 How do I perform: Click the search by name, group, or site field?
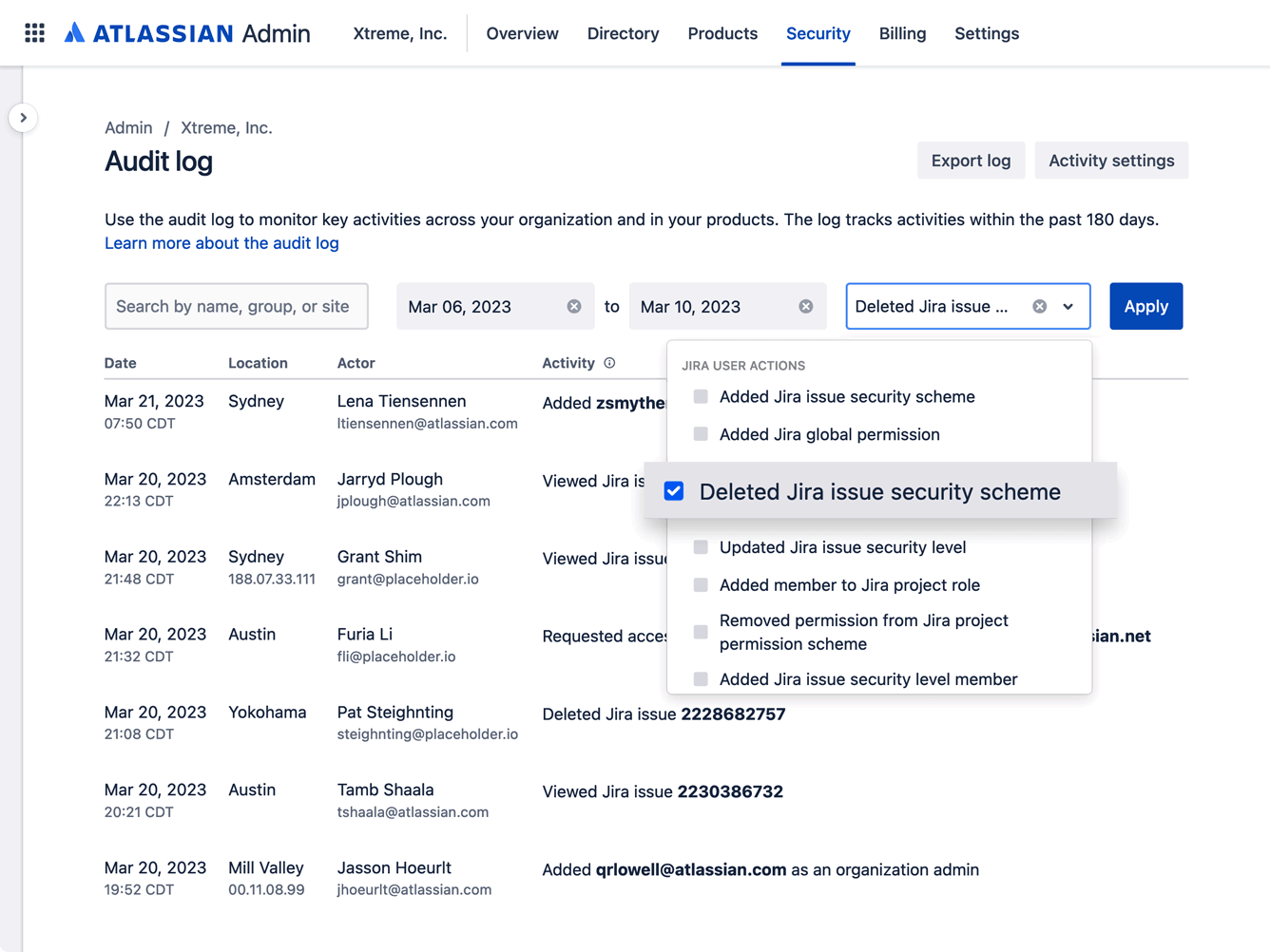[x=236, y=306]
